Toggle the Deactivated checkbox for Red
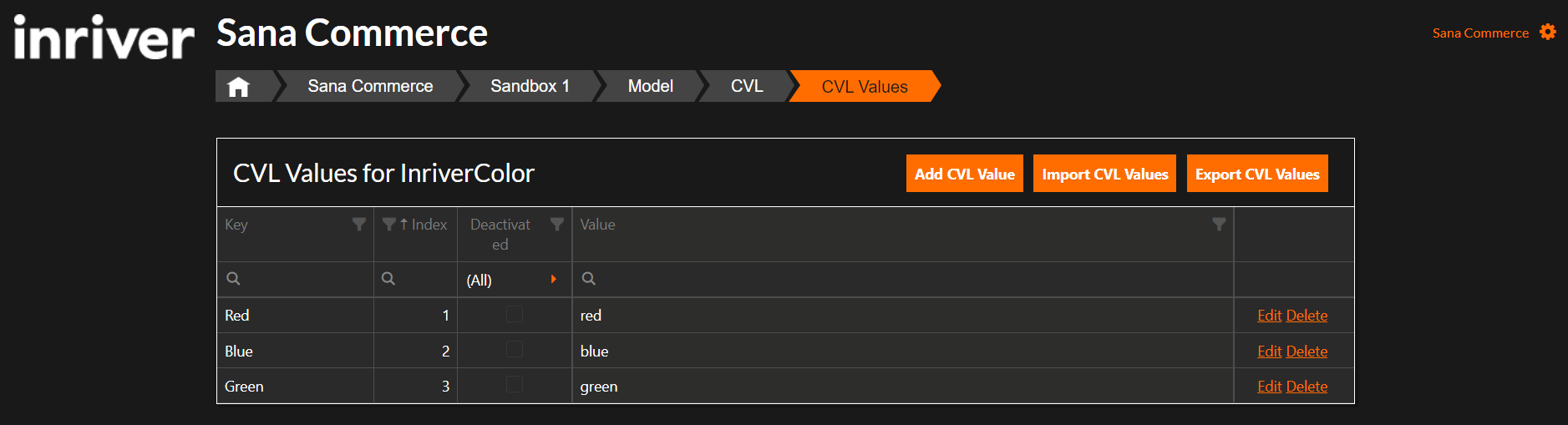This screenshot has width=1568, height=425. pos(515,314)
